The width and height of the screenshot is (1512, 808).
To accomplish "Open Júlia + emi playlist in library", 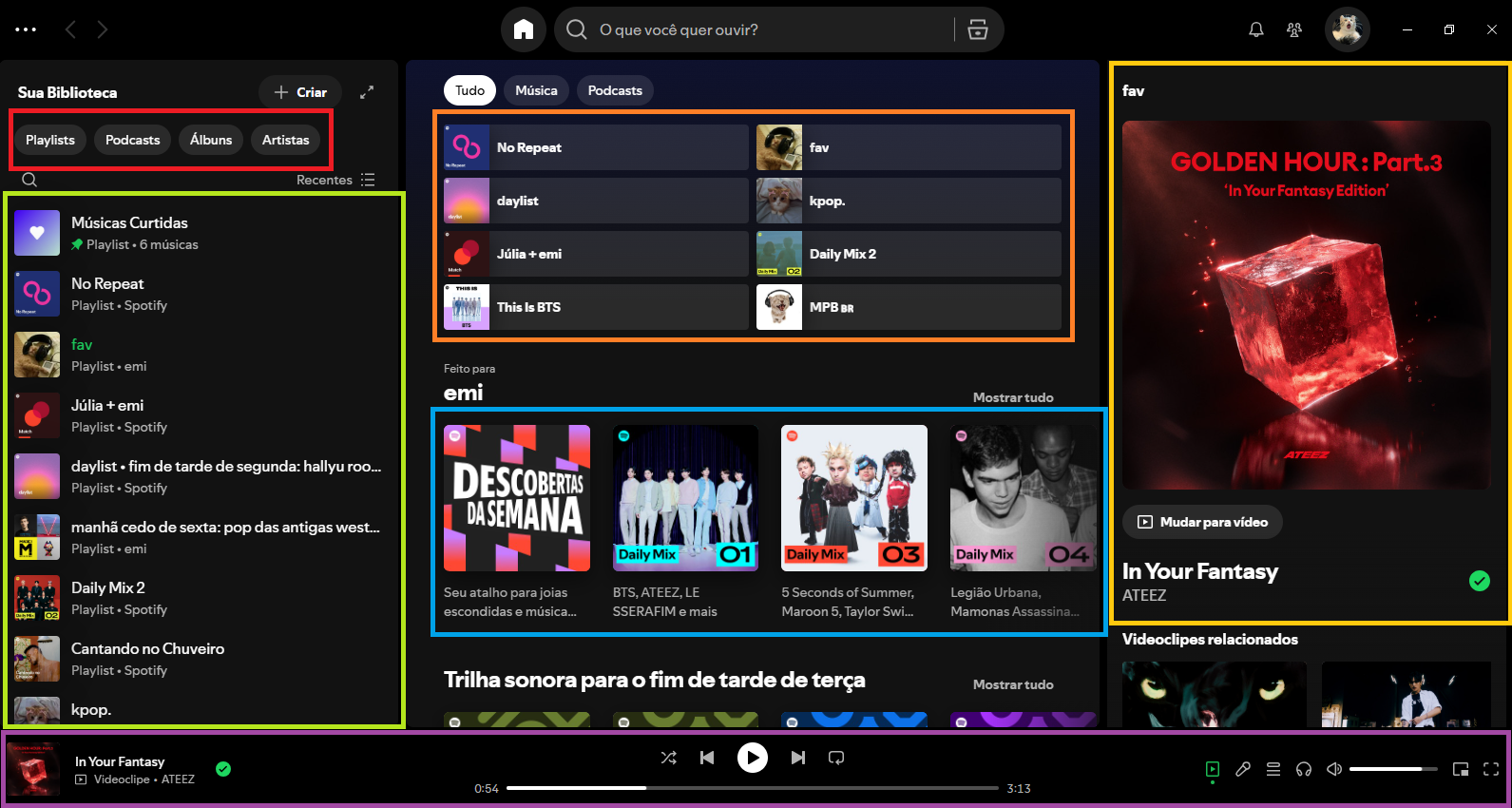I will 201,415.
